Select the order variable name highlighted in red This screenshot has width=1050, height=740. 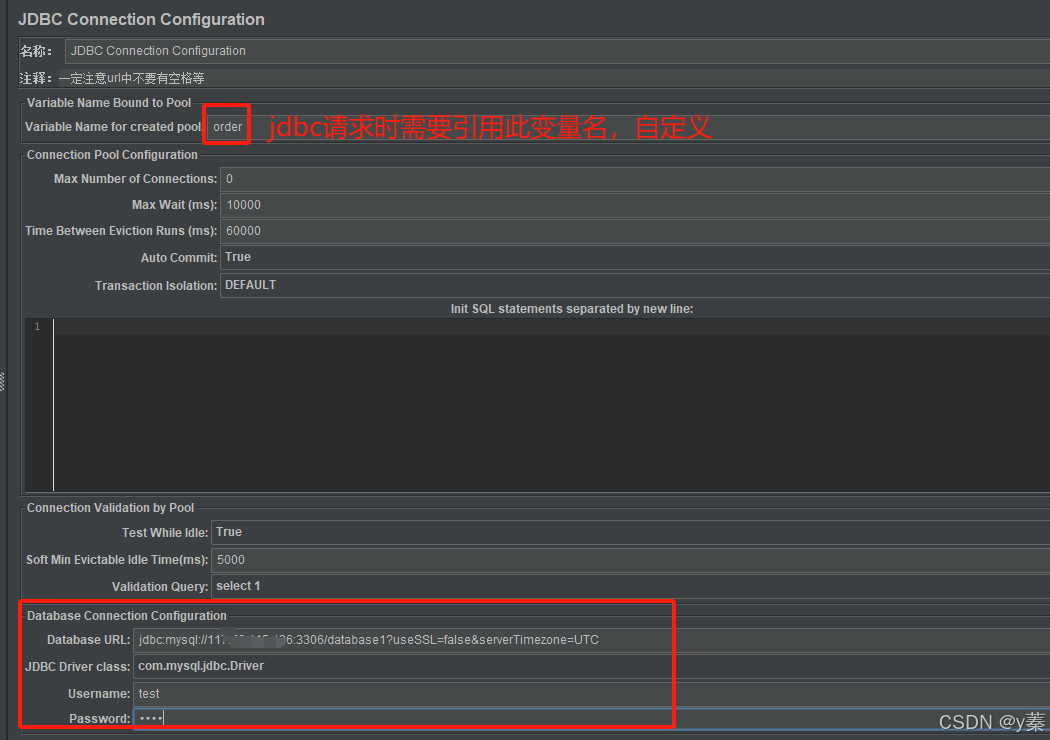click(x=226, y=126)
